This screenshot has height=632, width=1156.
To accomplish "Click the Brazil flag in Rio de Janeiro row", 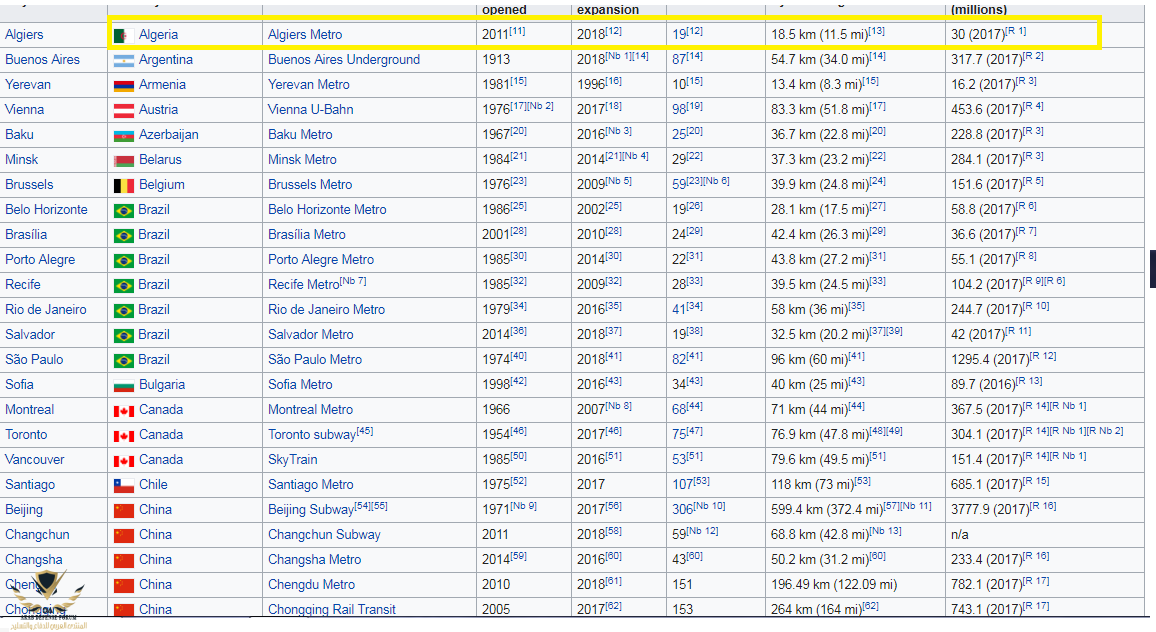I will 123,310.
